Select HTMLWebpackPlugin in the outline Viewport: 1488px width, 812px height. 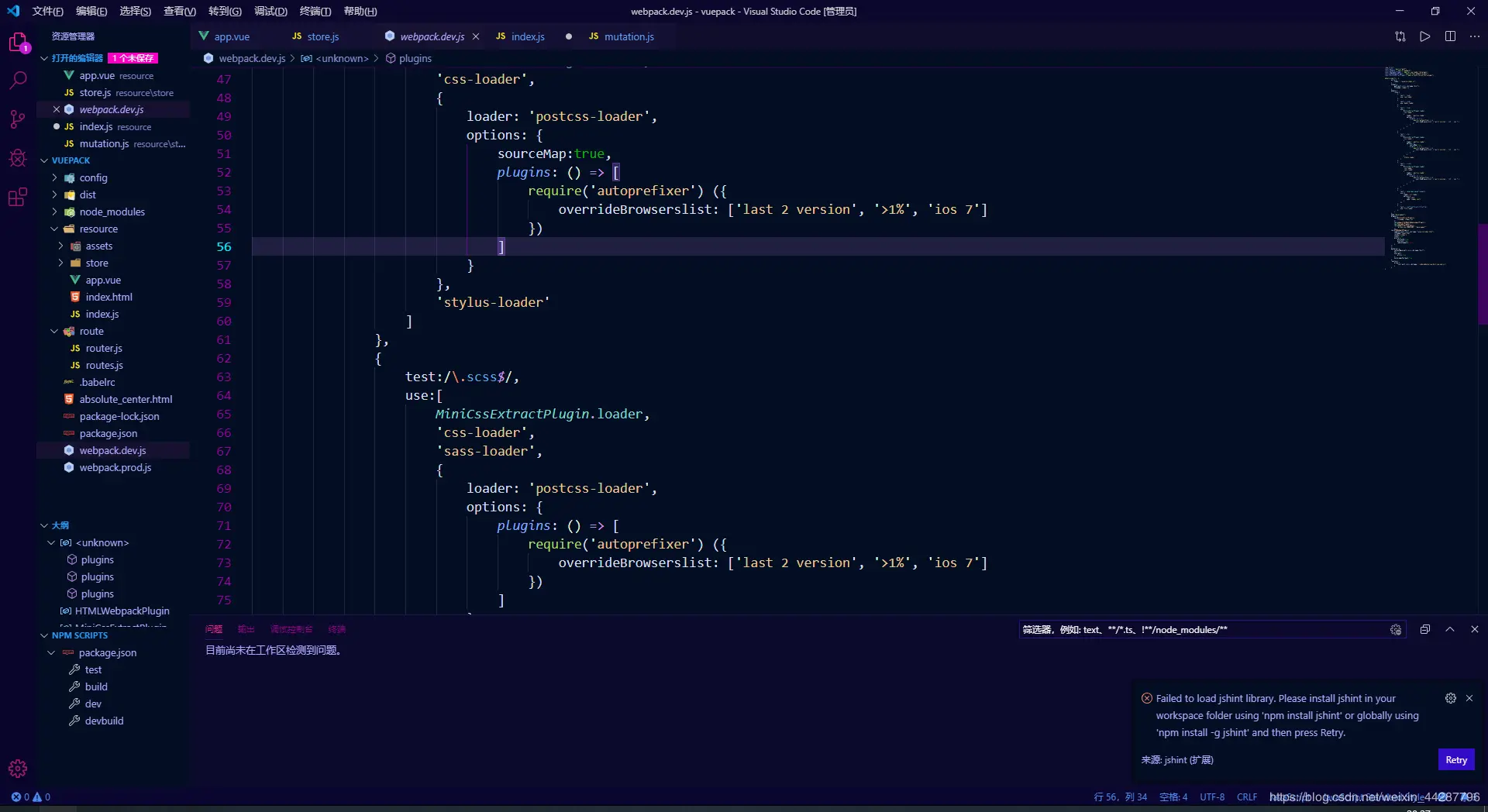point(122,611)
